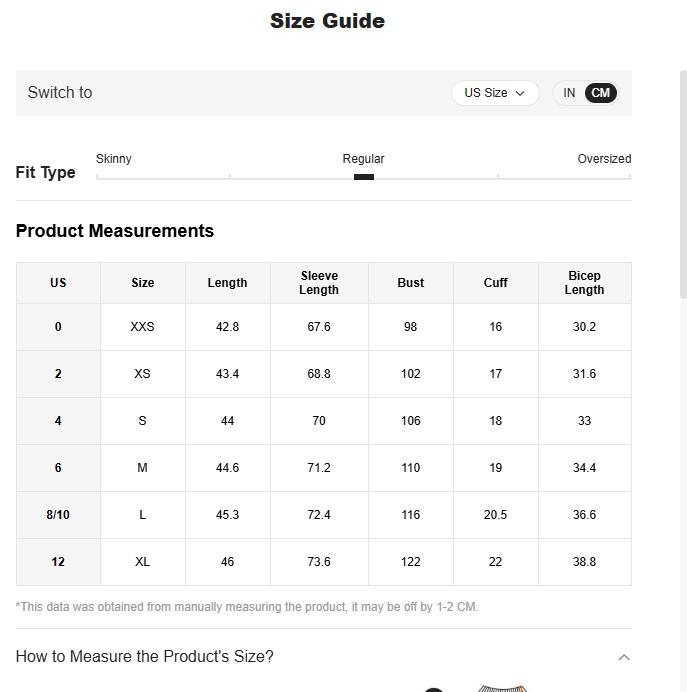Collapse How to Measure the Product's Size section
Image resolution: width=687 pixels, height=692 pixels.
tap(145, 657)
